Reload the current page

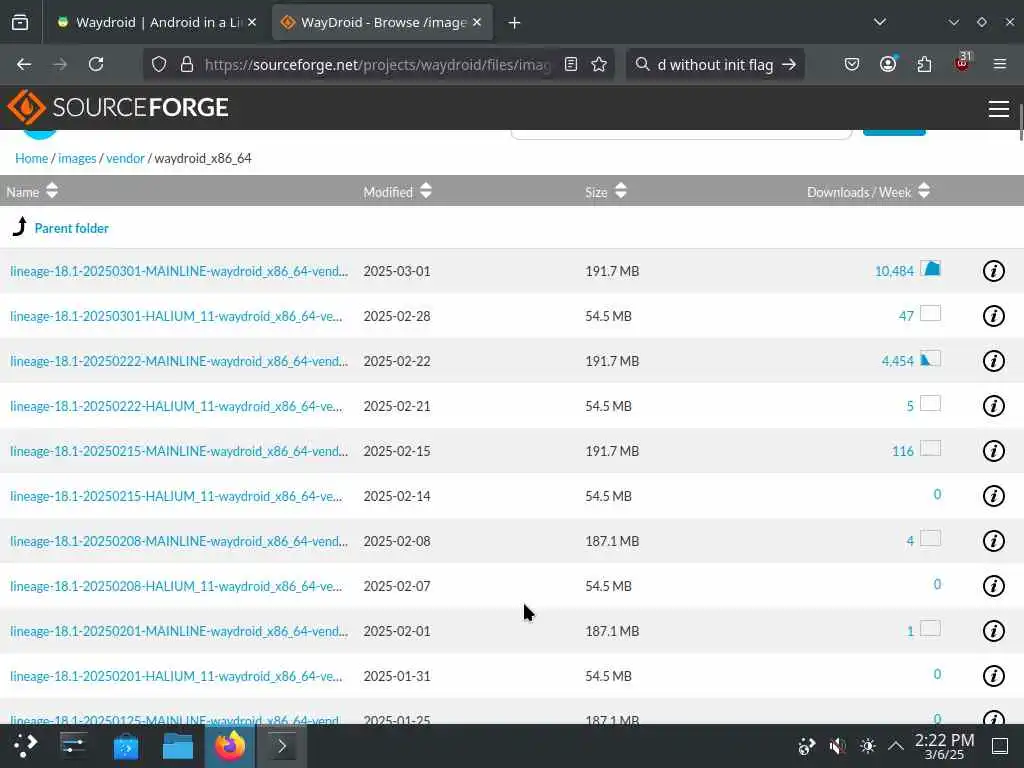coord(96,65)
